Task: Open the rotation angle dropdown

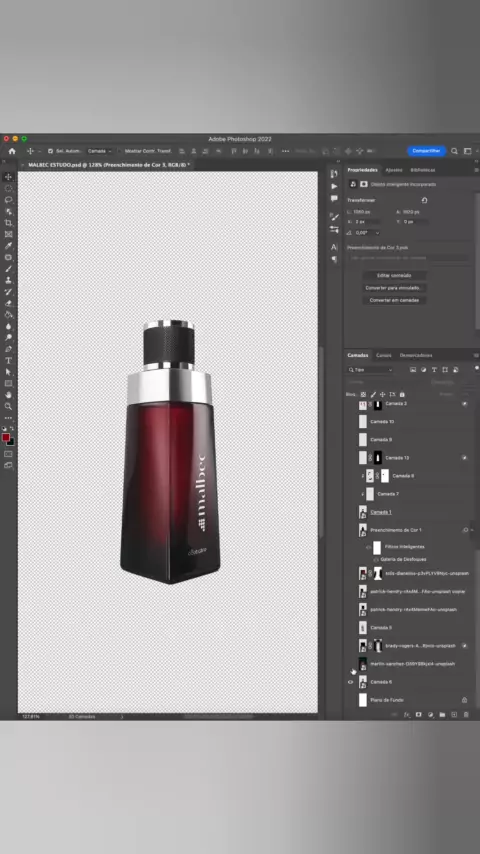Action: tap(377, 233)
